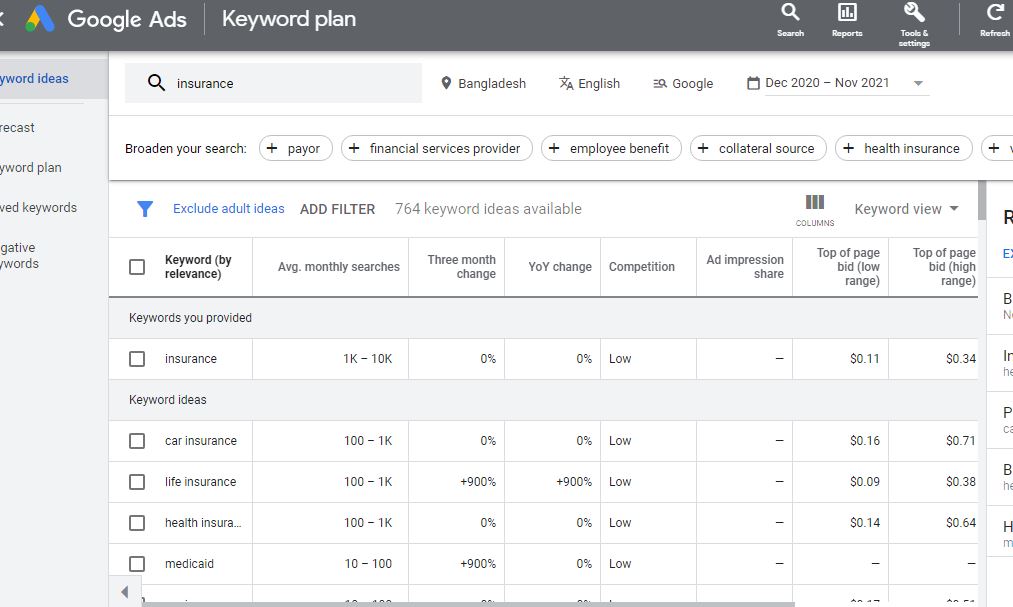
Task: Click the 'medicaid' keyword cell
Action: coord(189,564)
